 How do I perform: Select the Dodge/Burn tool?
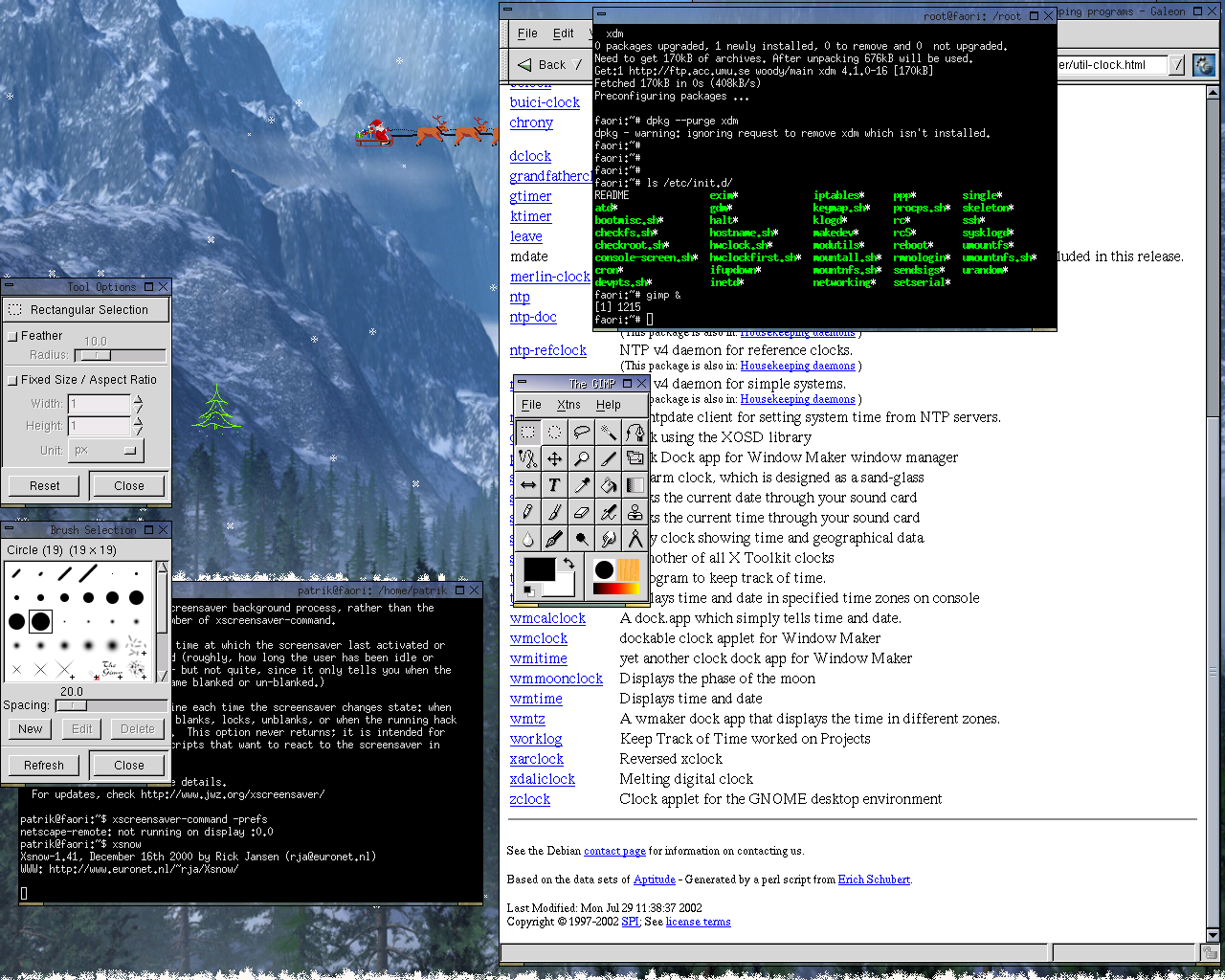coord(581,539)
